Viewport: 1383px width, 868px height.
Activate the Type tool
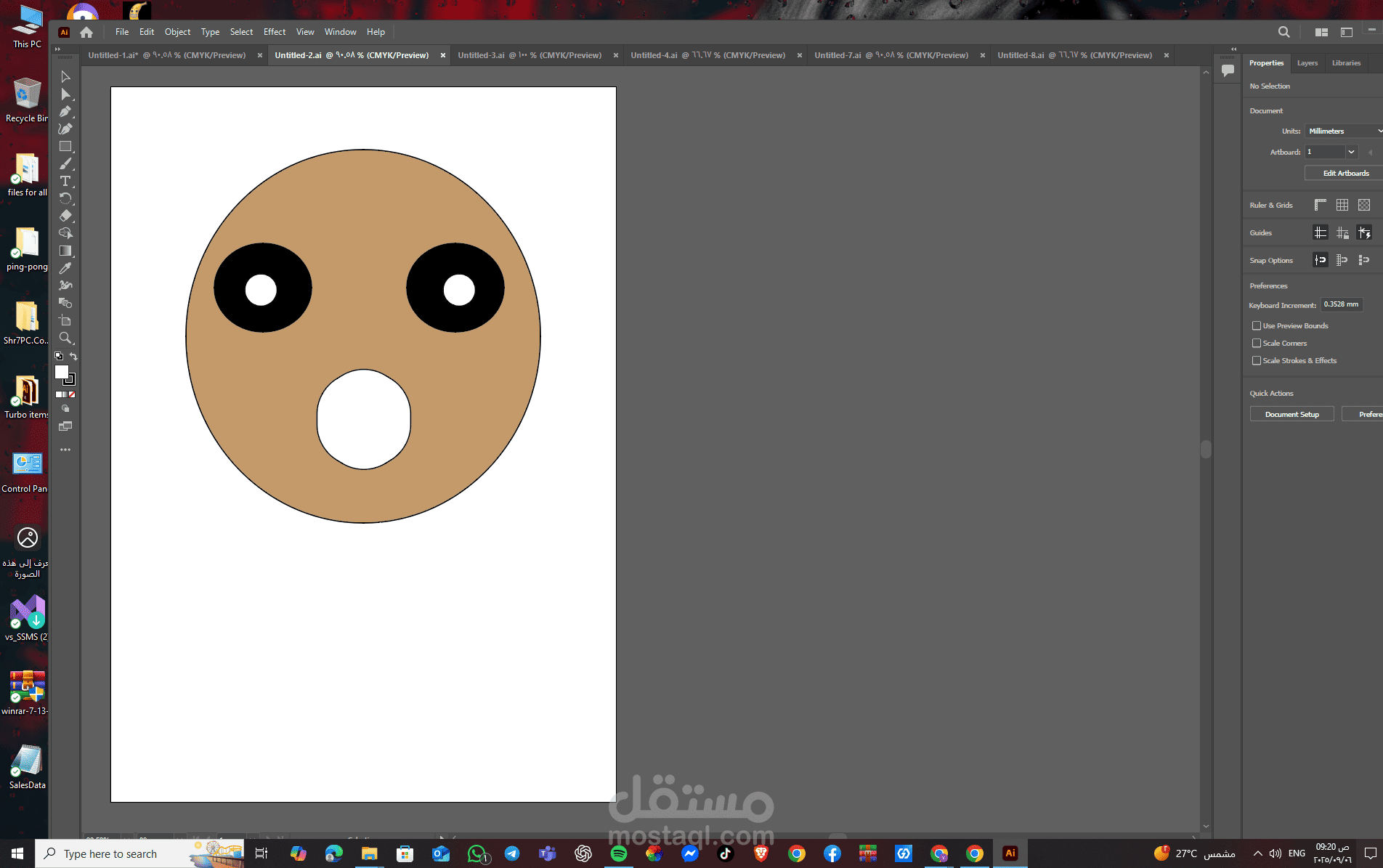coord(65,181)
